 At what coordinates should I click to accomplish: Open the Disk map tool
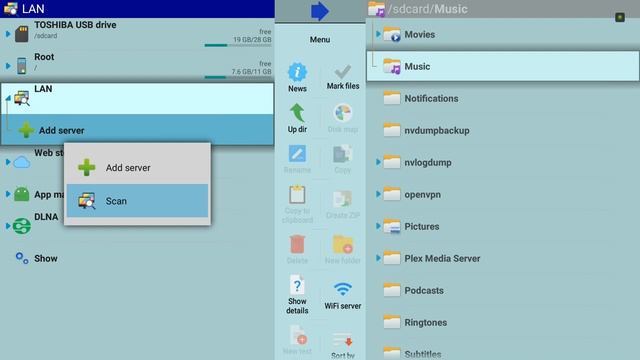[342, 113]
